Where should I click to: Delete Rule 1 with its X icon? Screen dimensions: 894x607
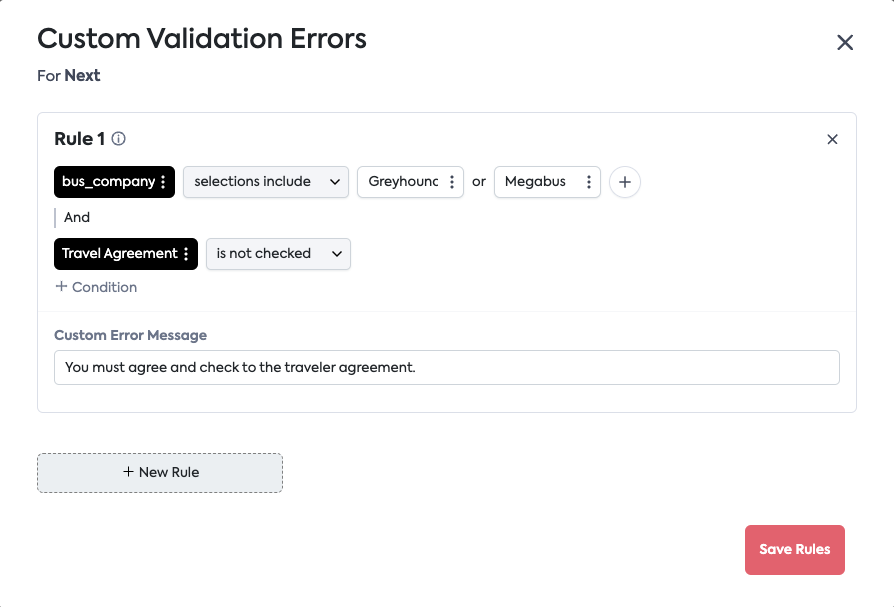832,139
